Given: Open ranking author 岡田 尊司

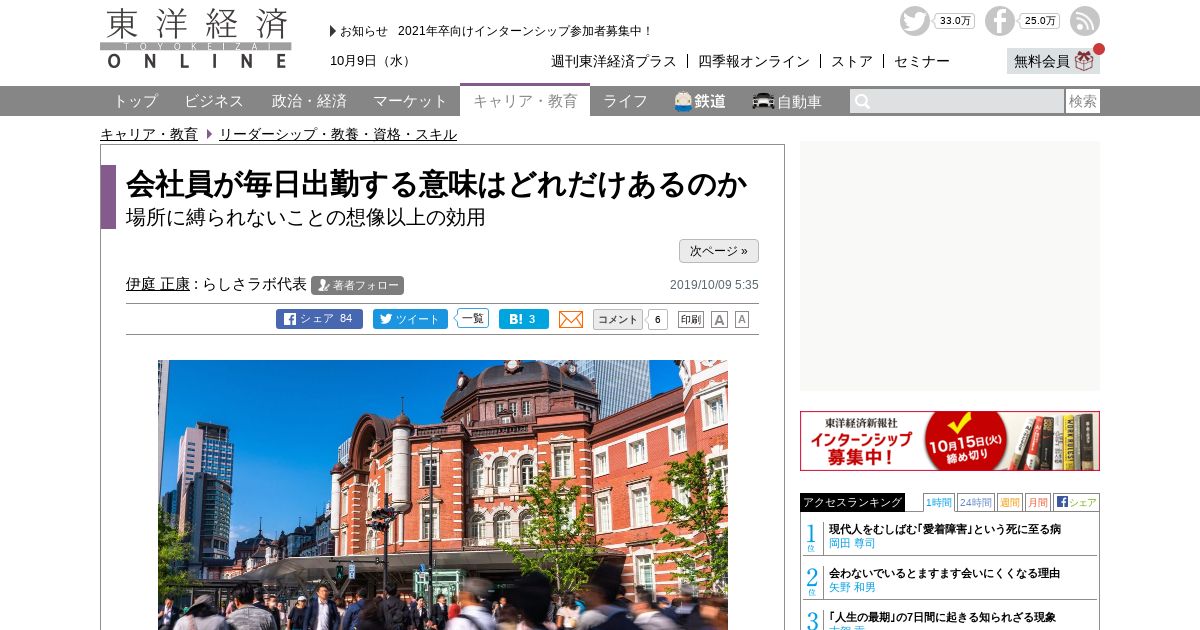Looking at the screenshot, I should 852,543.
